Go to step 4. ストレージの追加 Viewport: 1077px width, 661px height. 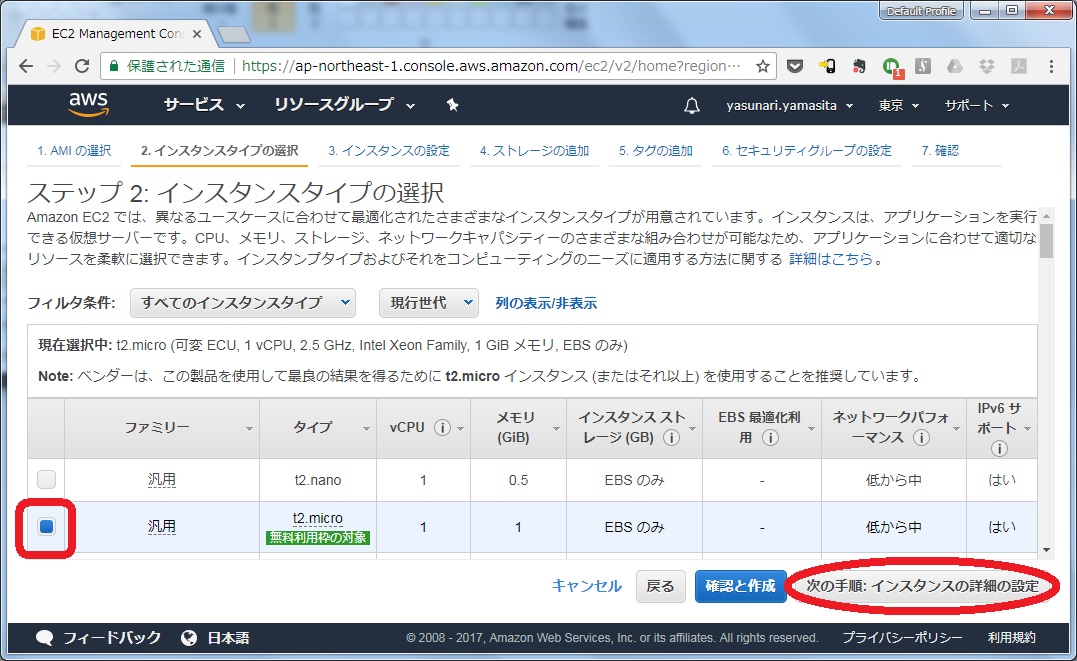click(534, 150)
